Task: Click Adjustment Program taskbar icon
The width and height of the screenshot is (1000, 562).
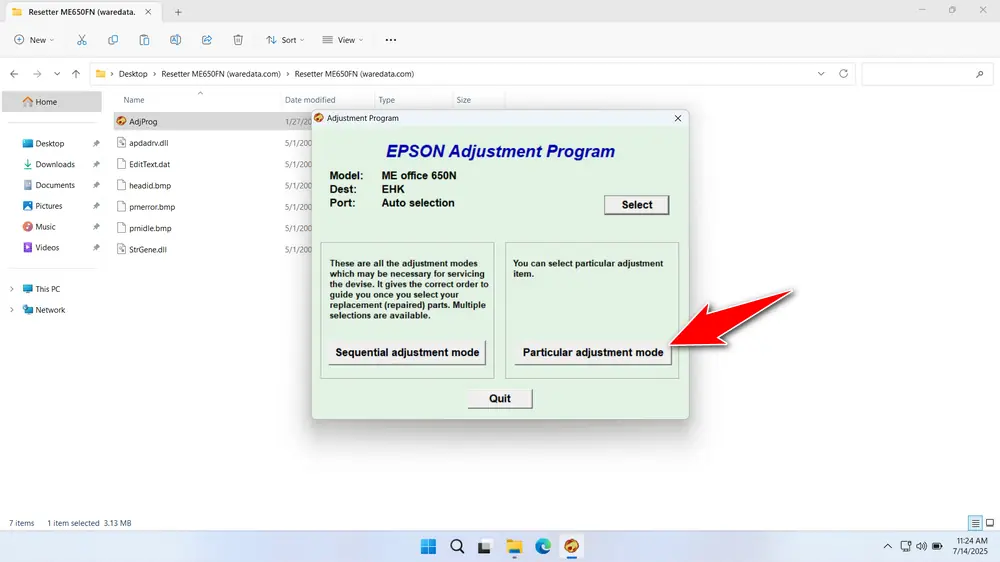Action: coord(571,546)
